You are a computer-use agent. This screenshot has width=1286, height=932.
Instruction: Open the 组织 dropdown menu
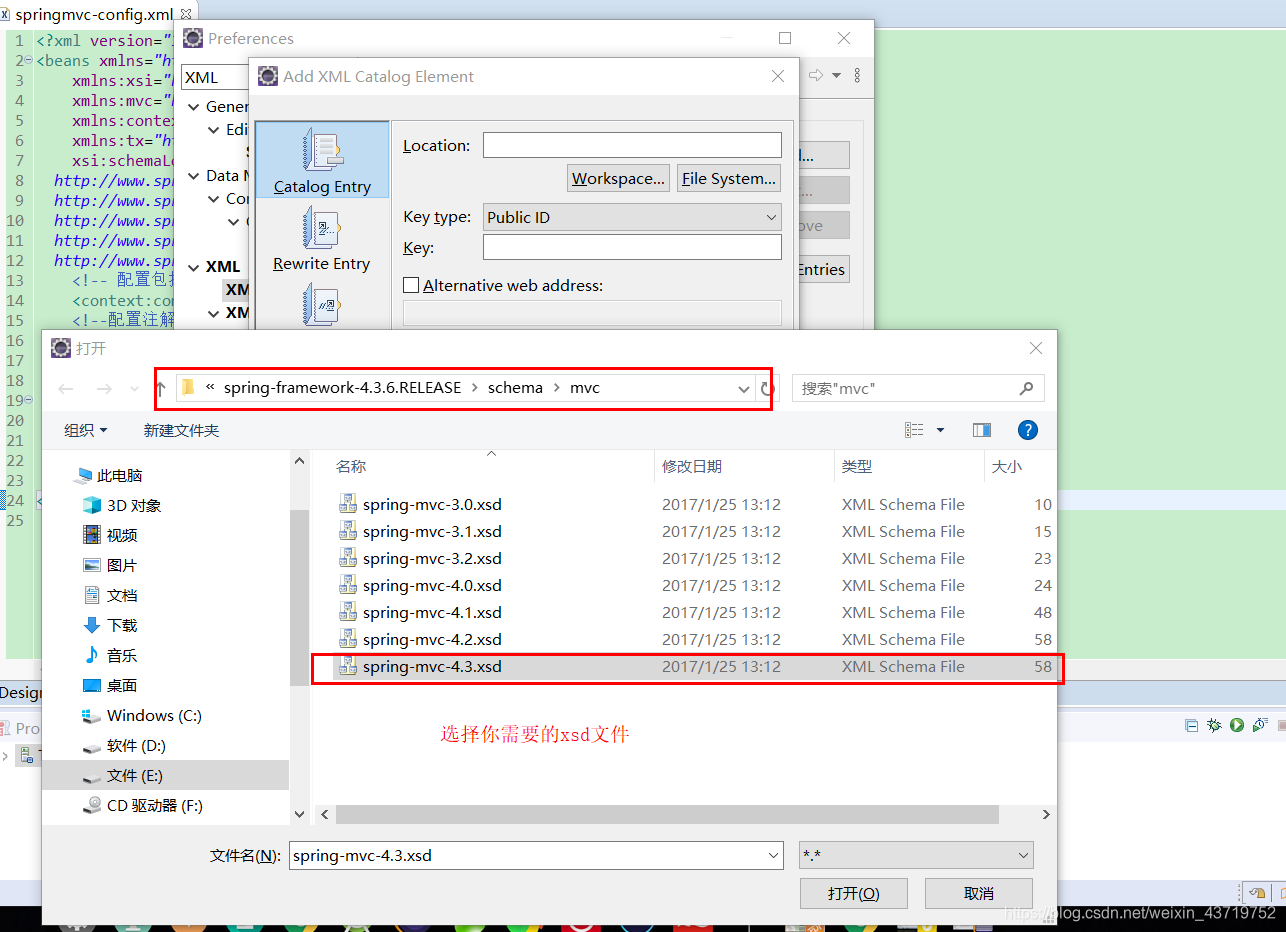pyautogui.click(x=86, y=430)
